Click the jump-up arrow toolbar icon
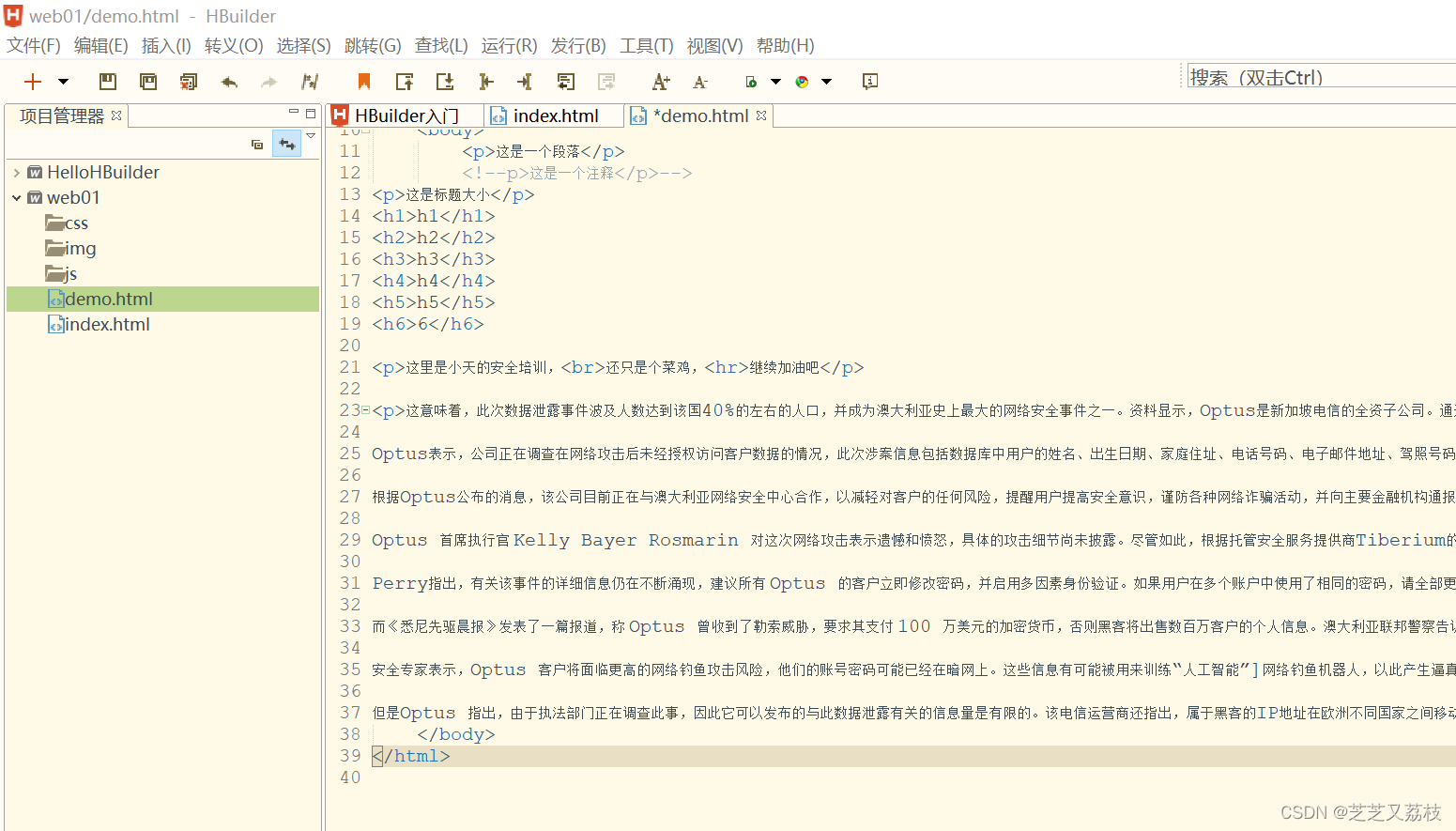 pos(405,82)
